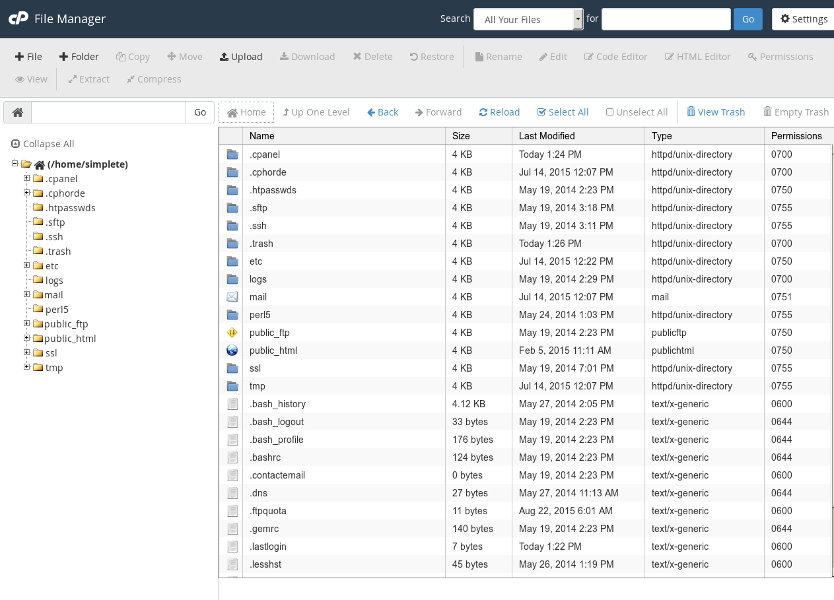Click the Copy toolbar button
The height and width of the screenshot is (600, 834).
(x=133, y=56)
